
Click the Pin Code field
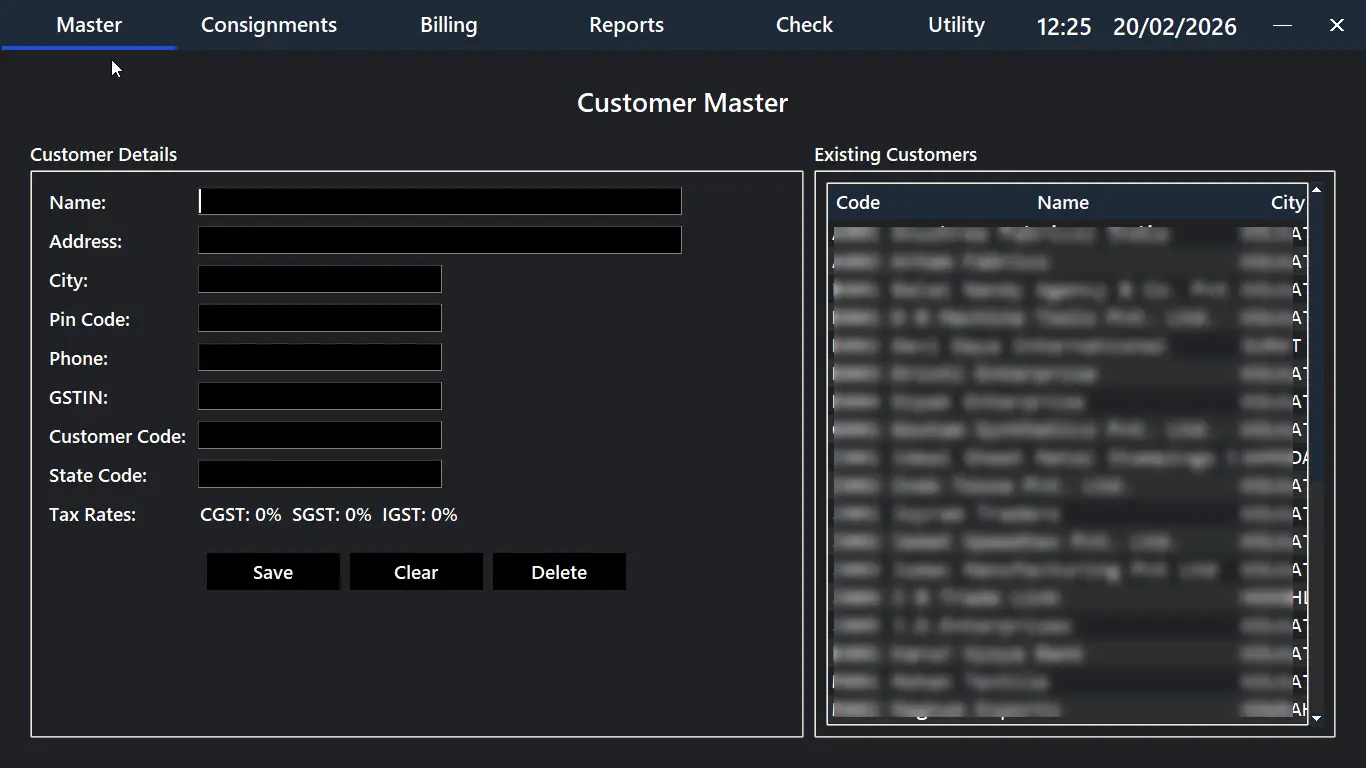point(320,319)
